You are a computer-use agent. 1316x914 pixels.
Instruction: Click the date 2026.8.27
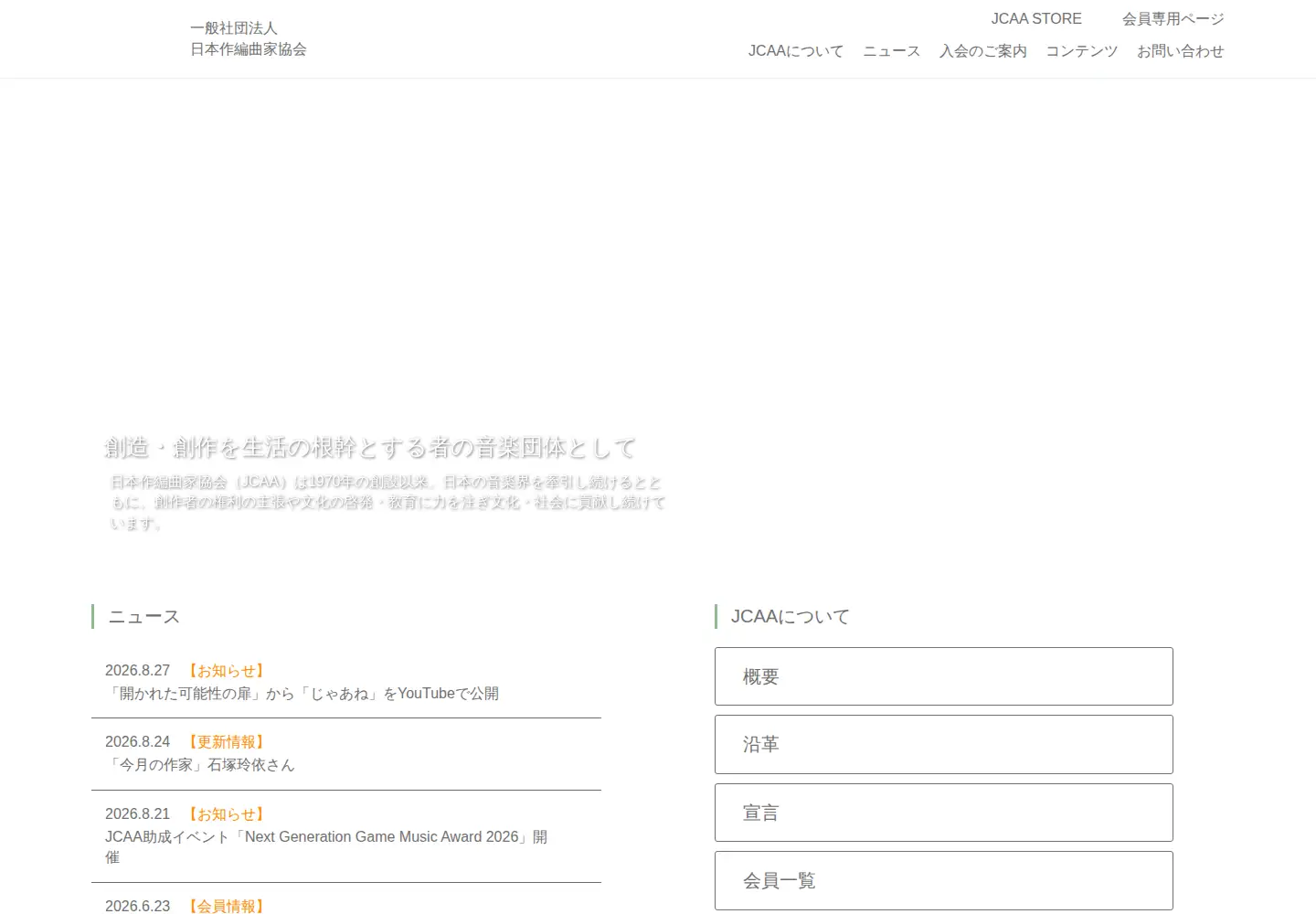pos(138,671)
